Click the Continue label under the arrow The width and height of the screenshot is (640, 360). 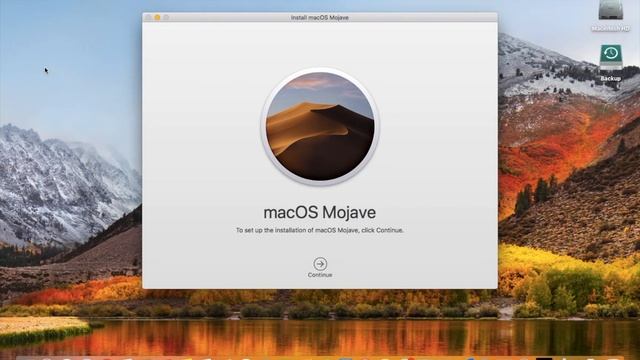[320, 275]
